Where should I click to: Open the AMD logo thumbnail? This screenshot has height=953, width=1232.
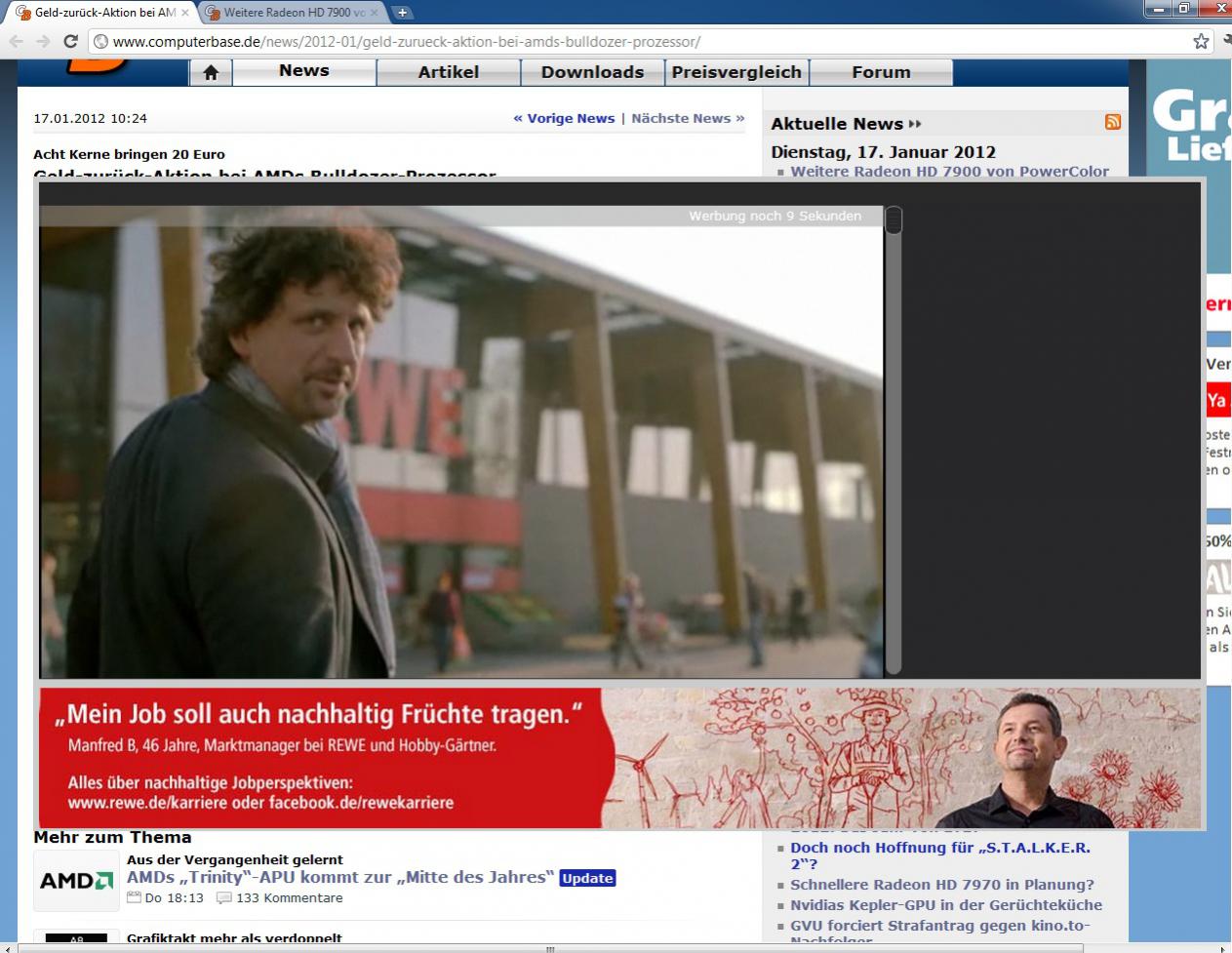(76, 881)
